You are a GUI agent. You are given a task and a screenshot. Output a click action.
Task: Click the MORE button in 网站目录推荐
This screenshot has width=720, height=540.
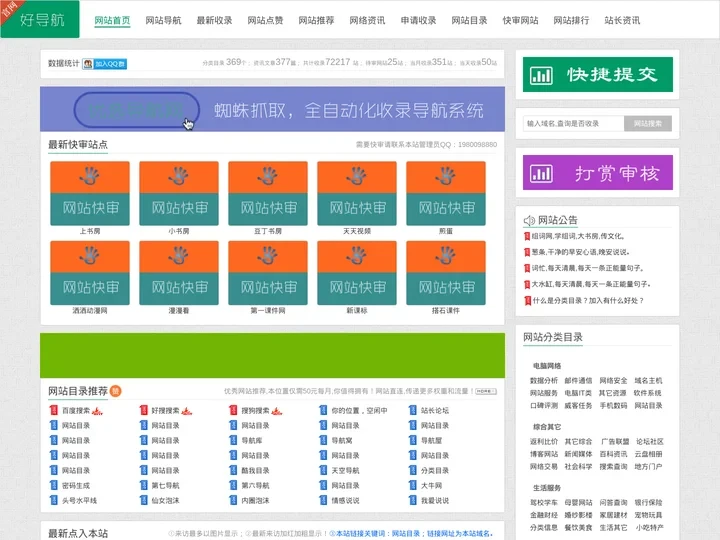[486, 391]
